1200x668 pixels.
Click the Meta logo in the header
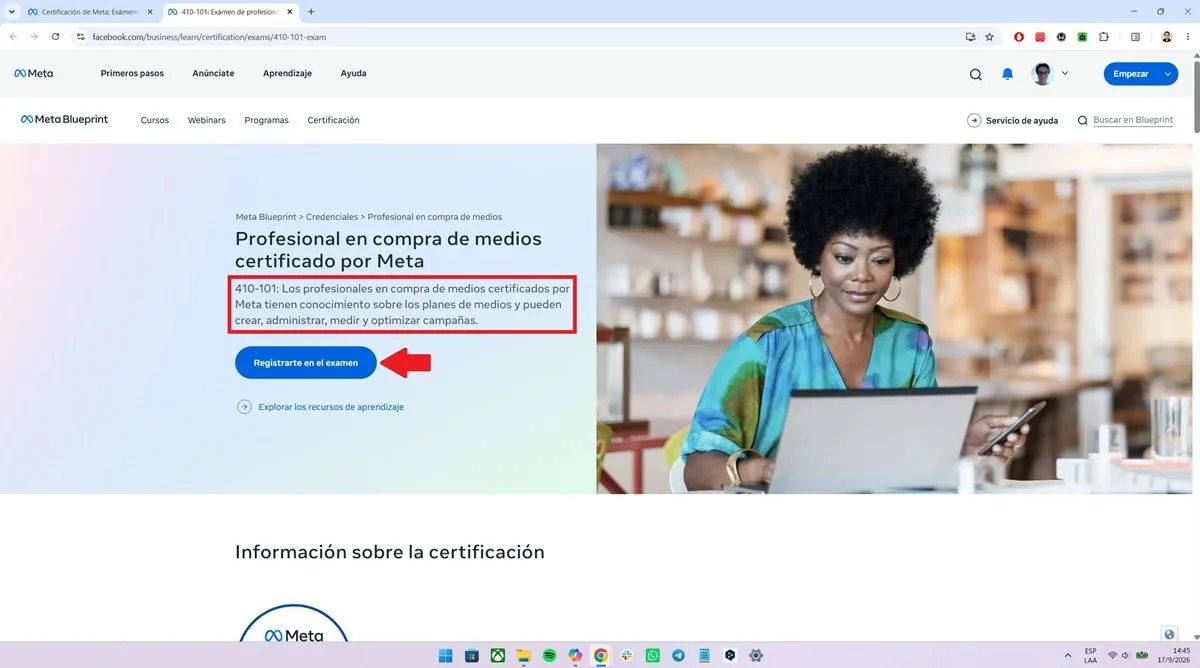click(33, 73)
